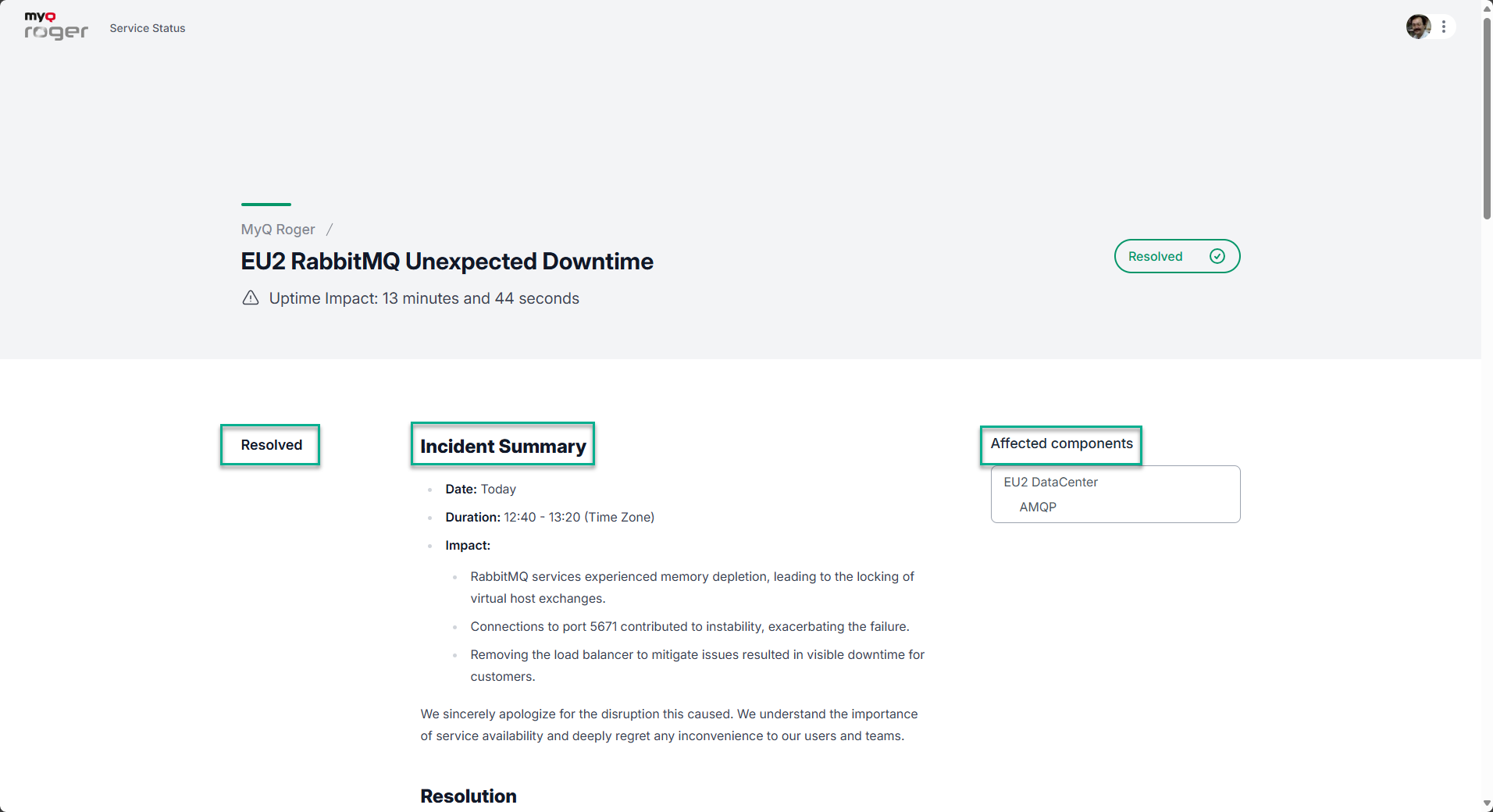Open the user profile avatar
Image resolution: width=1493 pixels, height=812 pixels.
point(1417,27)
